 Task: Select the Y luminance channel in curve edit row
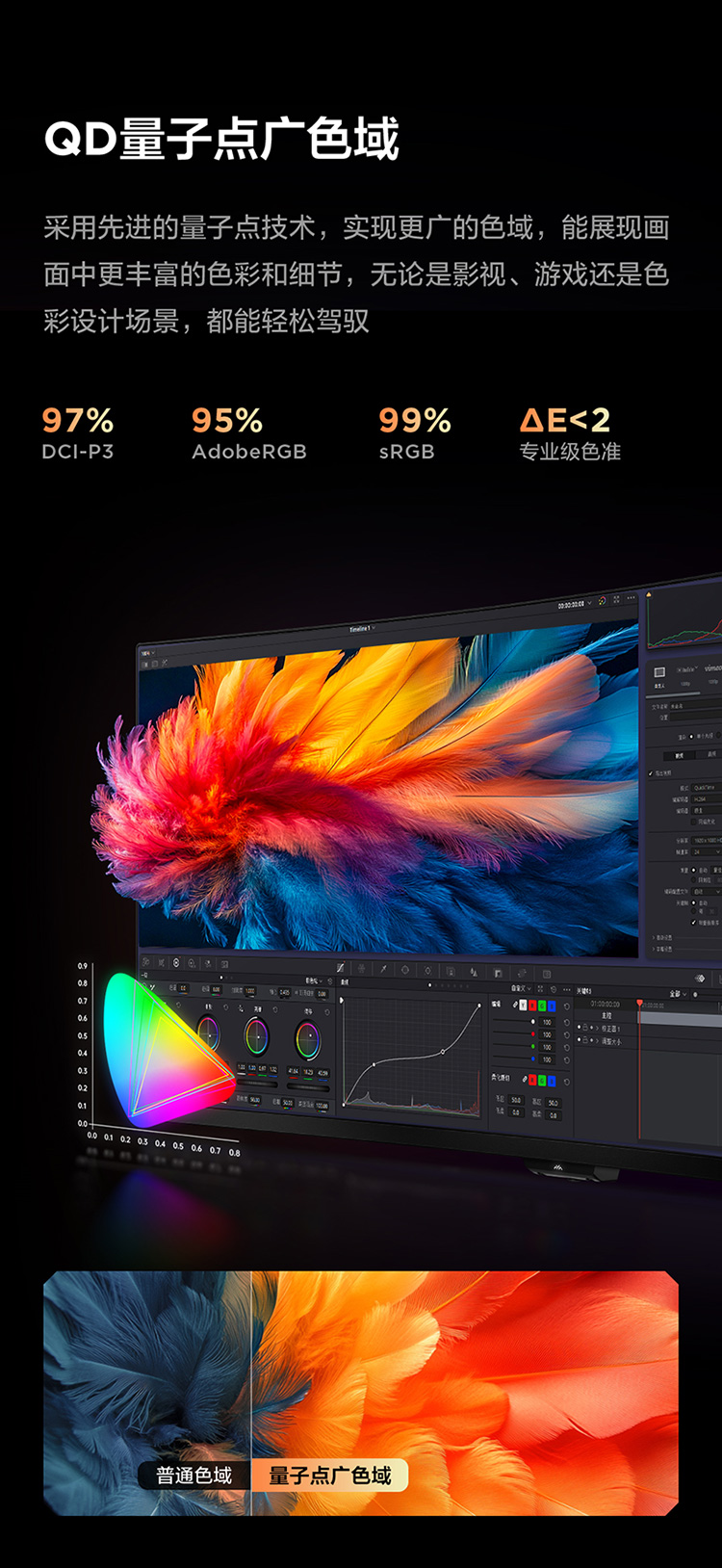[x=523, y=1005]
